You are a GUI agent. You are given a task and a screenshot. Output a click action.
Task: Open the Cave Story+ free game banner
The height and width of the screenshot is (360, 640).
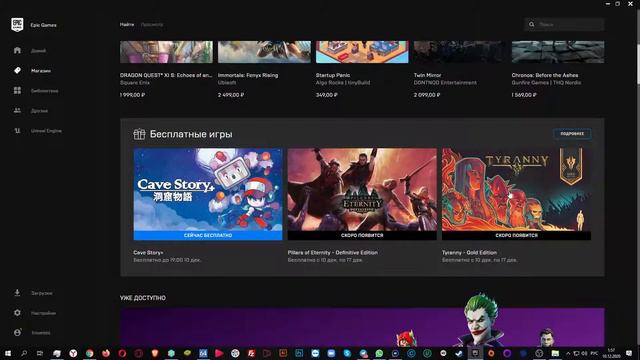click(208, 194)
